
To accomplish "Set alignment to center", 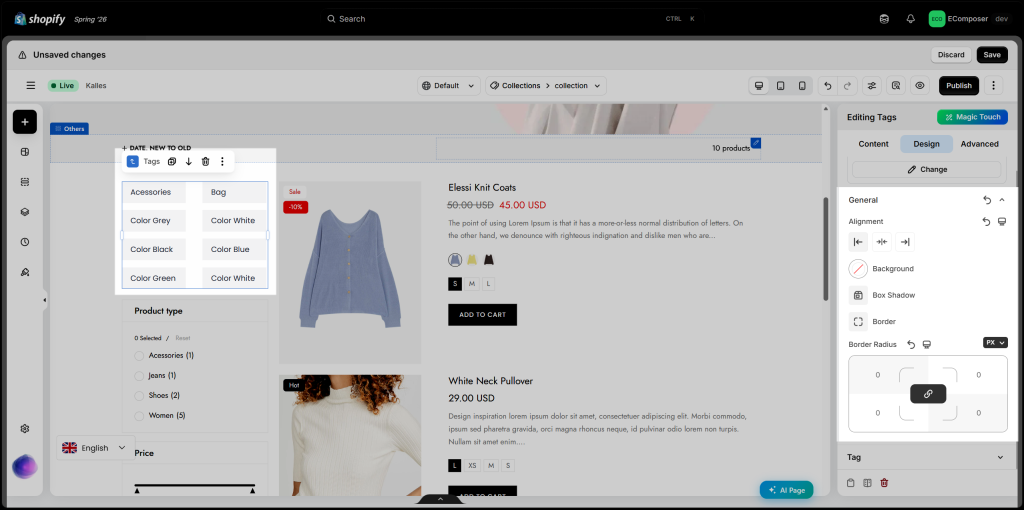I will tap(882, 242).
